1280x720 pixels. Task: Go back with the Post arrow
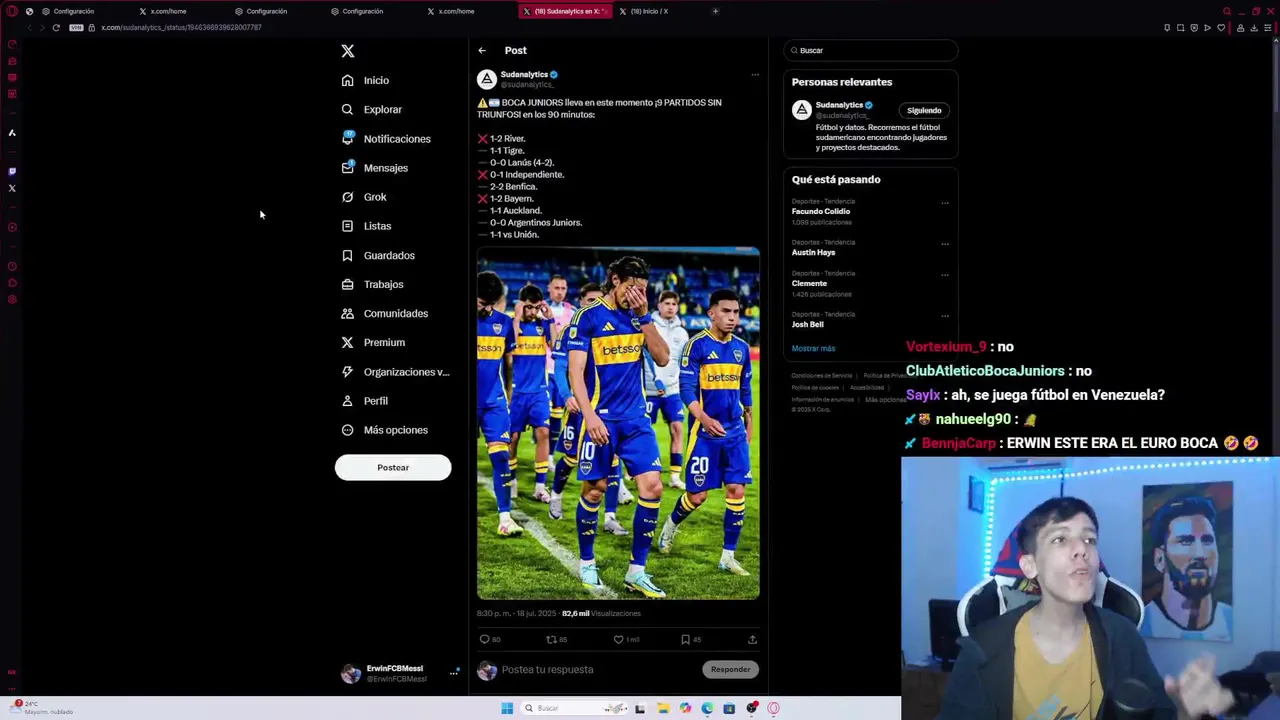[x=482, y=50]
